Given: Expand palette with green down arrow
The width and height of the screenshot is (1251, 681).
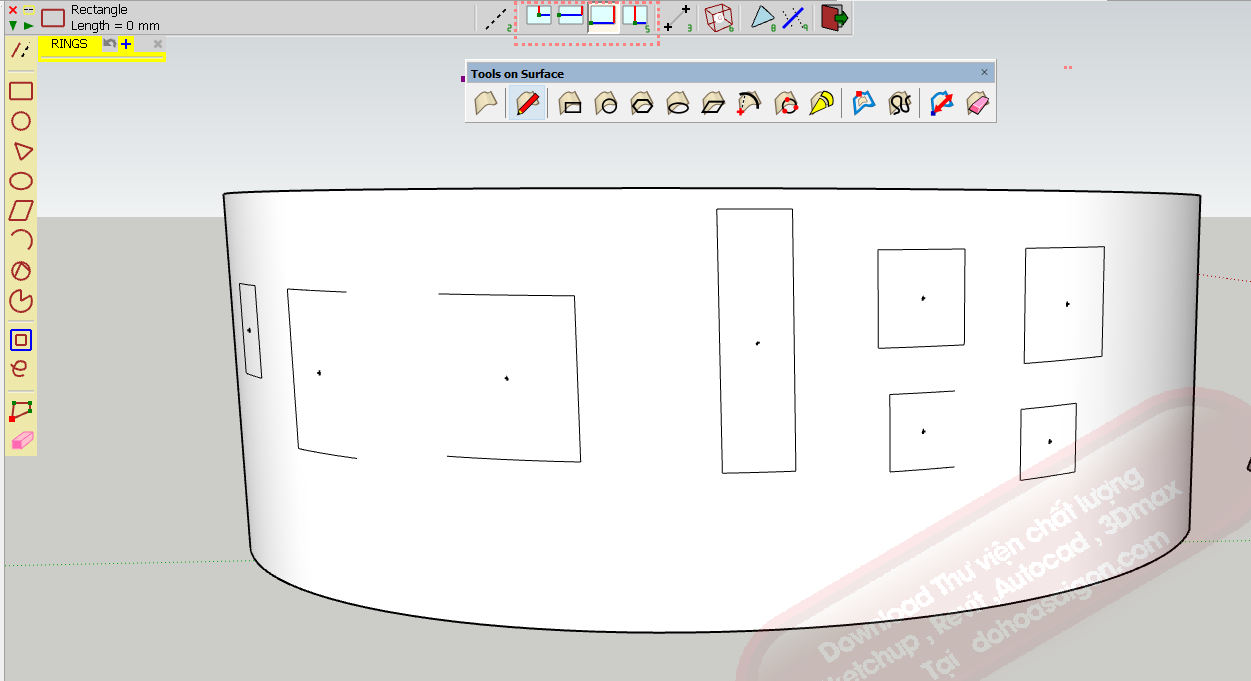Looking at the screenshot, I should point(13,25).
